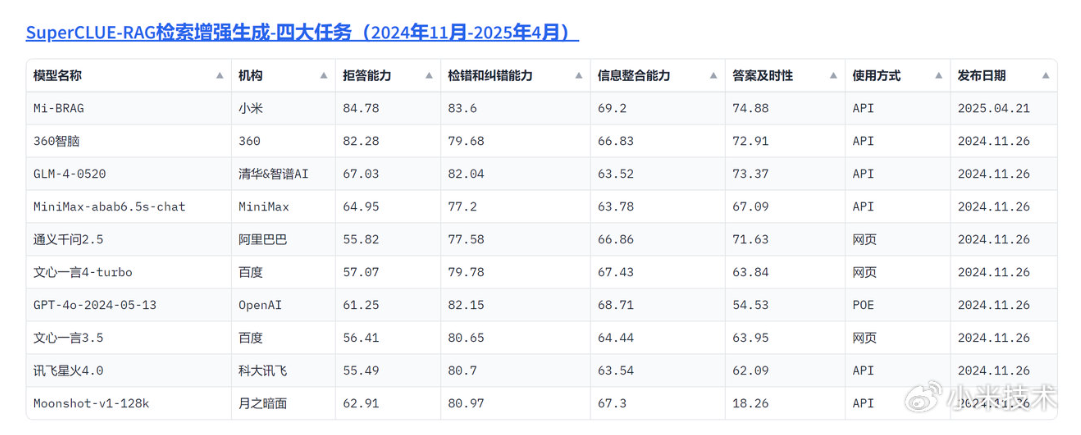Open the SuperCLUE-RAG检索增强生成 title link
Viewport: 1081px width, 435px height.
302,32
